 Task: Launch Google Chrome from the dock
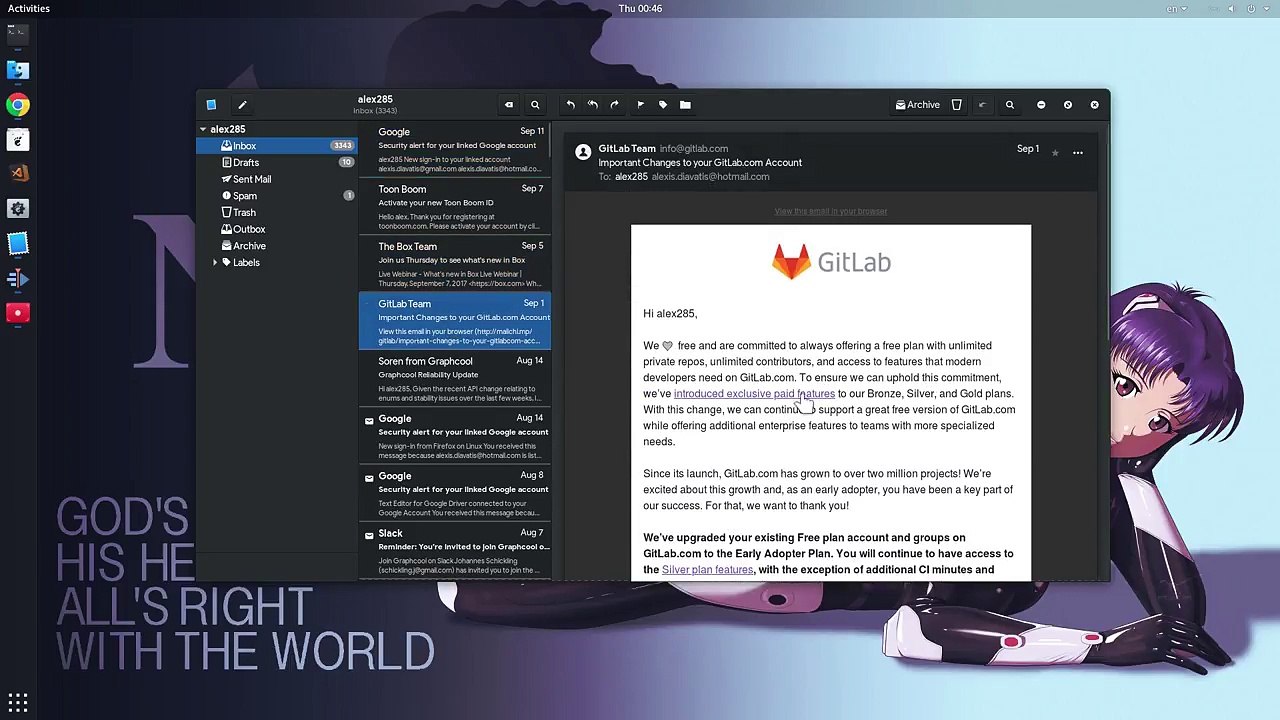[x=17, y=105]
